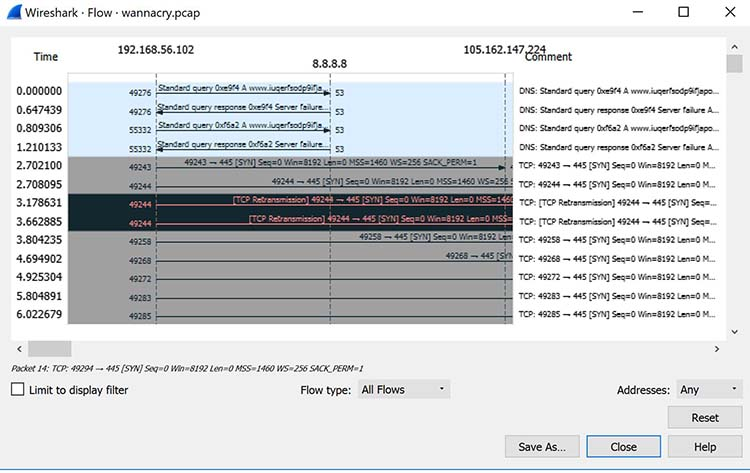Select flow row at time 0.809306
This screenshot has width=750, height=473.
pyautogui.click(x=290, y=129)
